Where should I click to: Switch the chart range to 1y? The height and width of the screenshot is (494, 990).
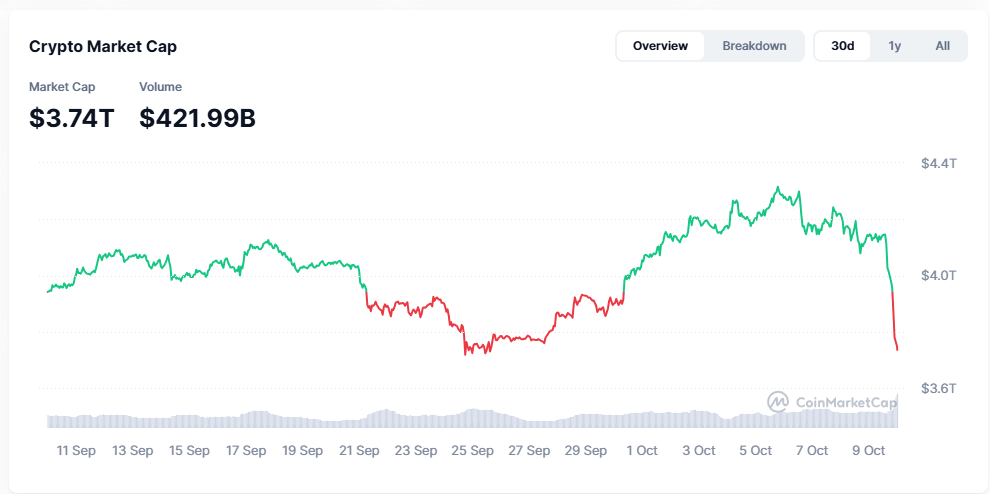(x=895, y=46)
